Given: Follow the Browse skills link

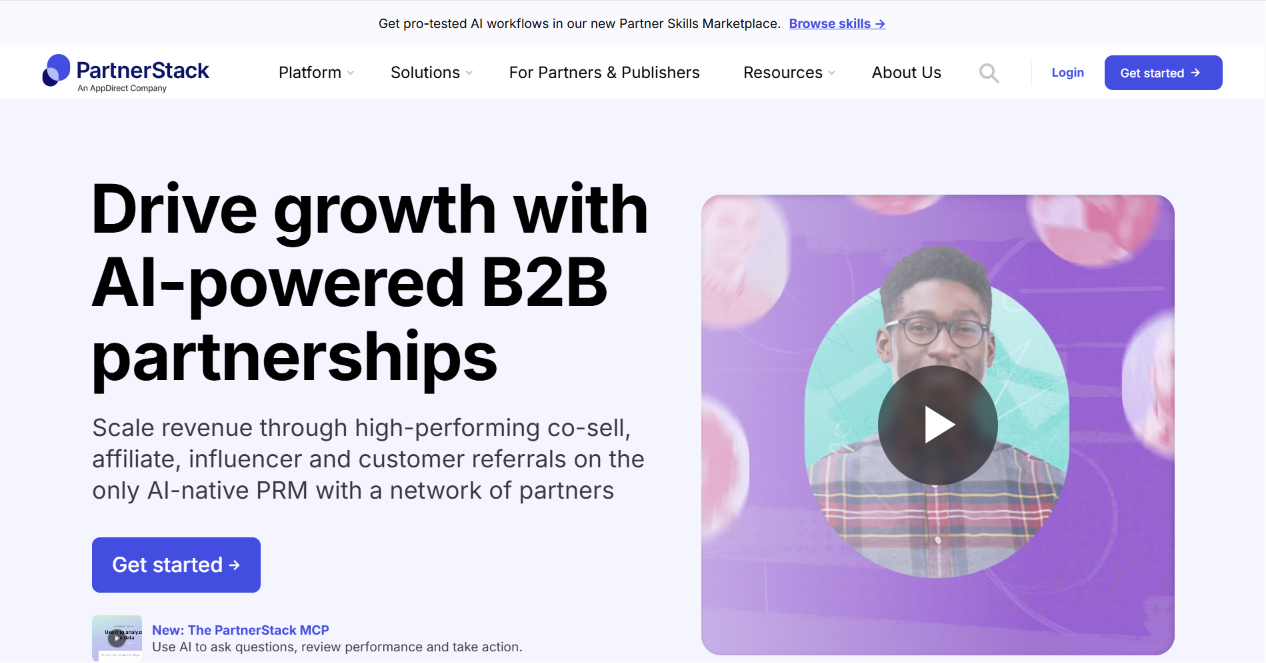Looking at the screenshot, I should tap(837, 23).
